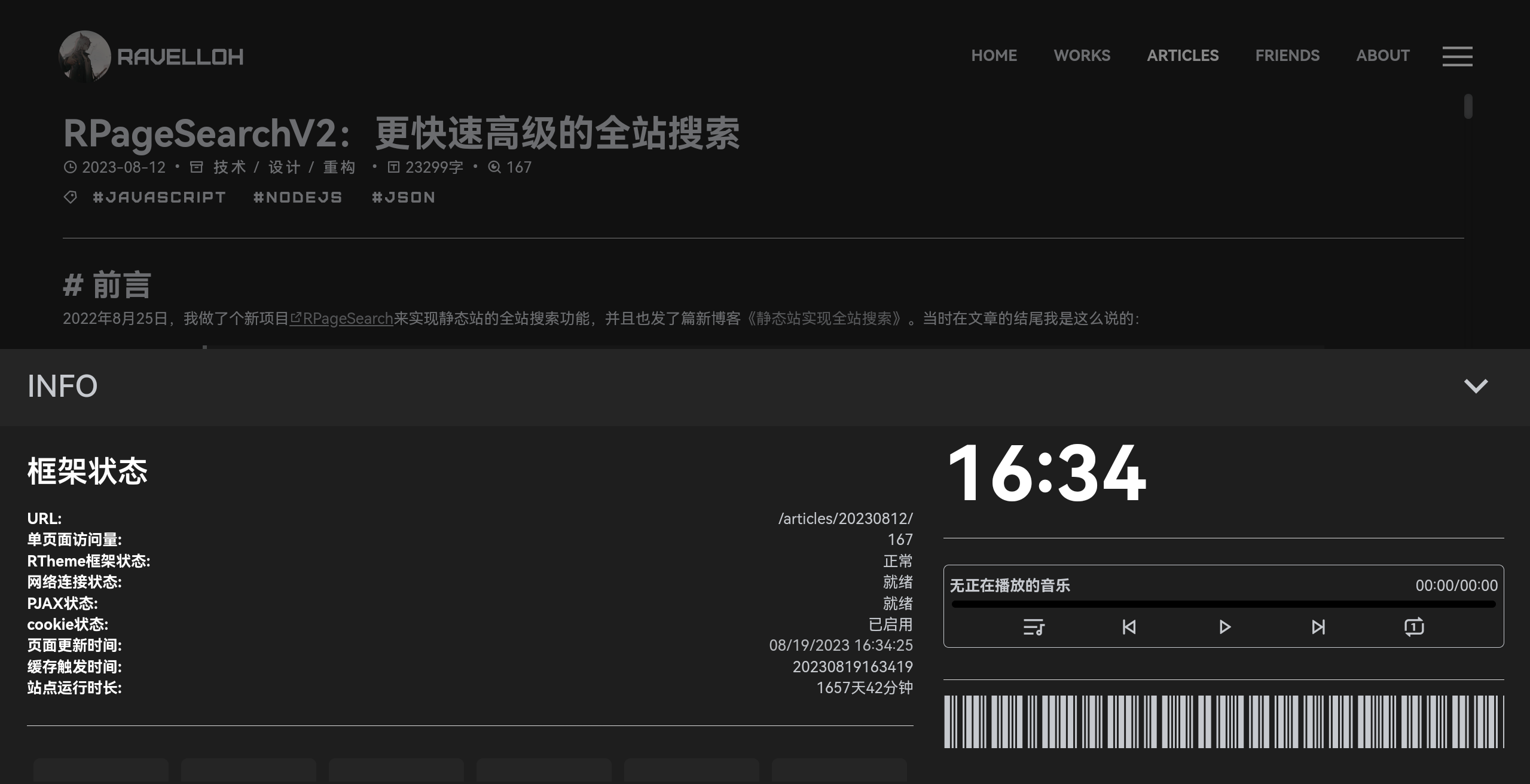Open the 重构 category link
1530x784 pixels.
pos(339,167)
